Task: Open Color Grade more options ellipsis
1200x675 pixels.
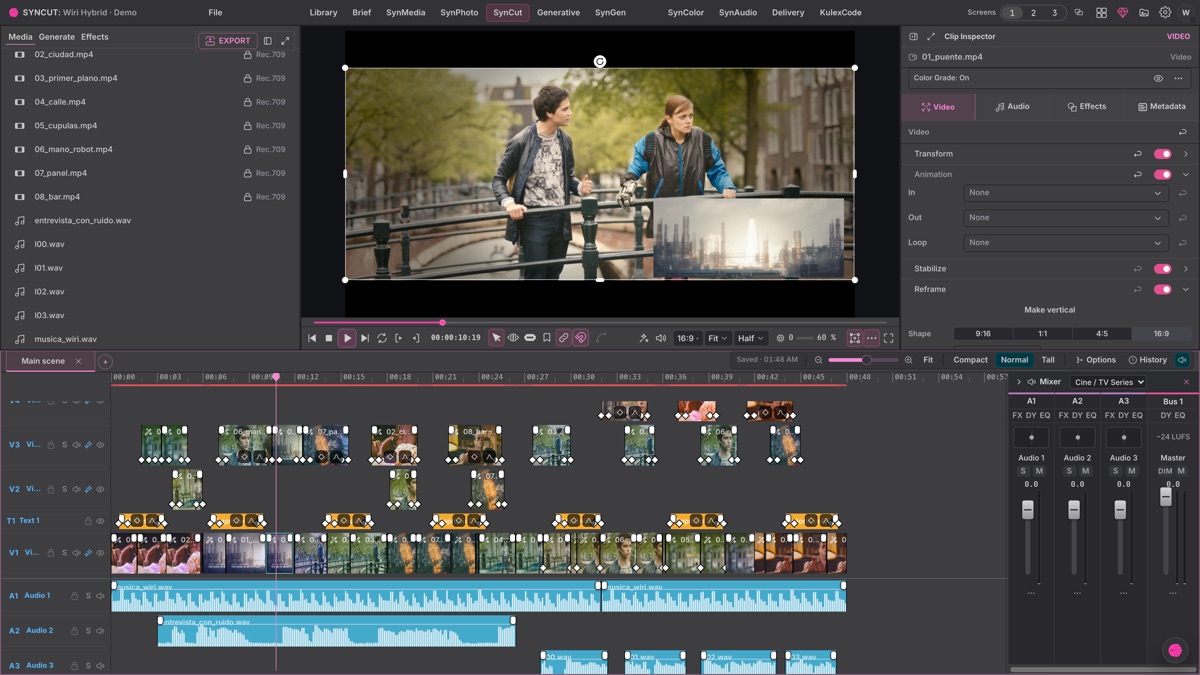Action: click(1179, 78)
